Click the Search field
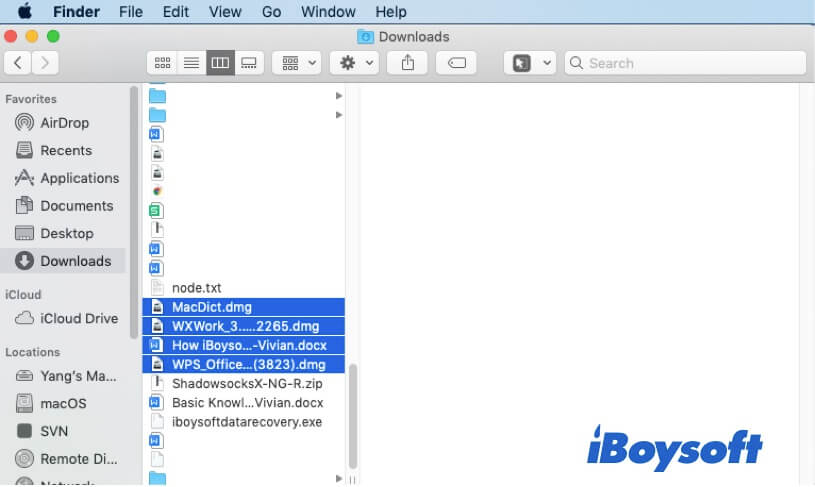 coord(686,62)
